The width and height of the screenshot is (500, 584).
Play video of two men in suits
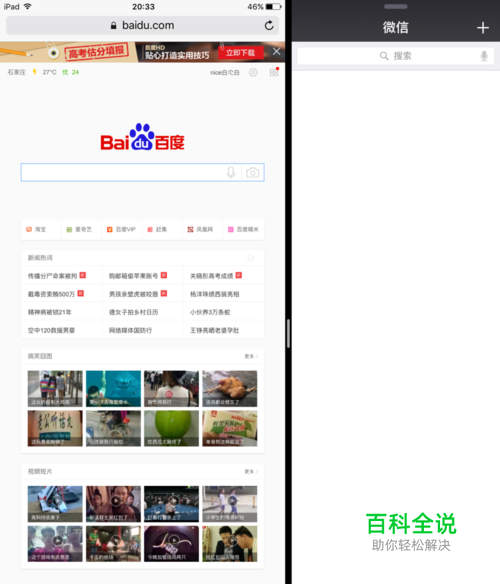(x=230, y=544)
